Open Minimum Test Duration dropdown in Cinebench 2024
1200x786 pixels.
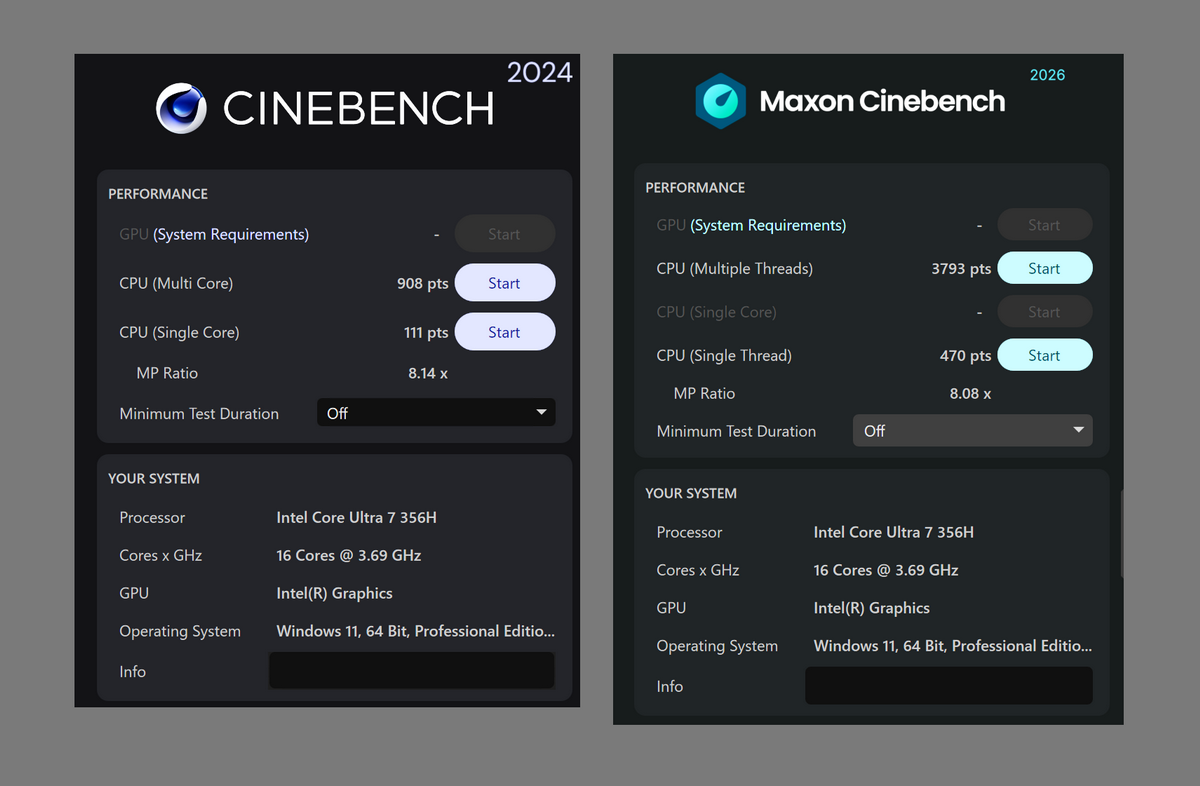pyautogui.click(x=436, y=413)
